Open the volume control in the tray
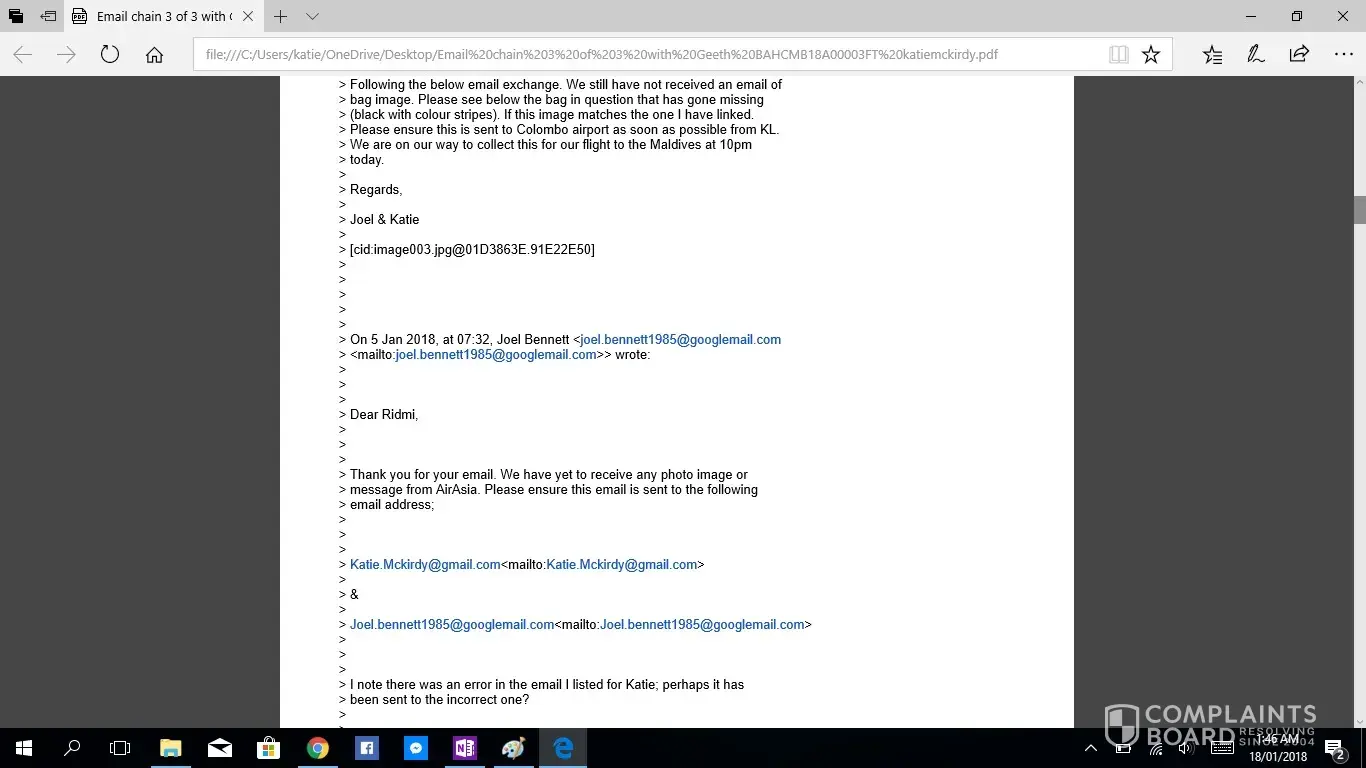Image resolution: width=1366 pixels, height=768 pixels. click(1185, 748)
